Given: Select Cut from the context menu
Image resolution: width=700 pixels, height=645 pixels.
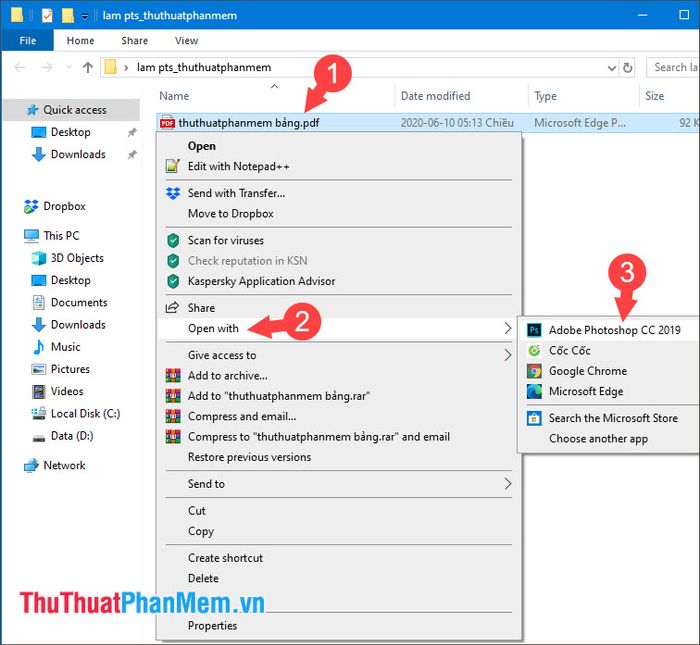Looking at the screenshot, I should [197, 511].
